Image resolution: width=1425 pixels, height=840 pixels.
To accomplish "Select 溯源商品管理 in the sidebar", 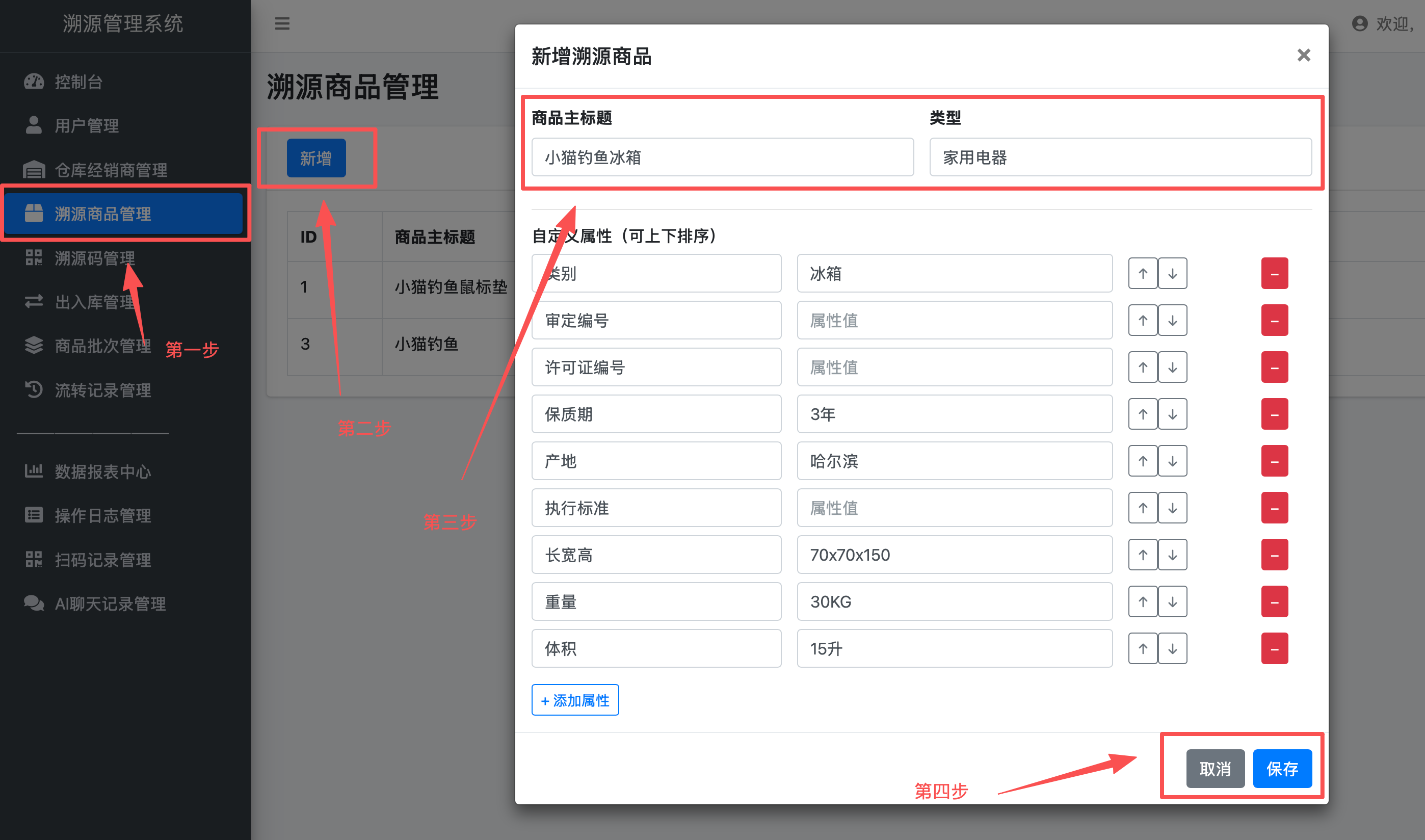I will coord(123,214).
